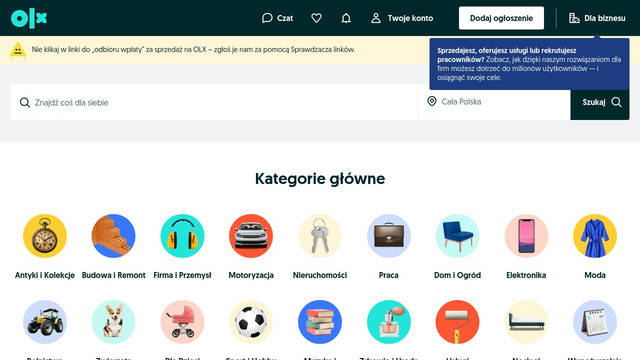The image size is (640, 360).
Task: Click the Kategorie główne heading
Action: (x=320, y=179)
